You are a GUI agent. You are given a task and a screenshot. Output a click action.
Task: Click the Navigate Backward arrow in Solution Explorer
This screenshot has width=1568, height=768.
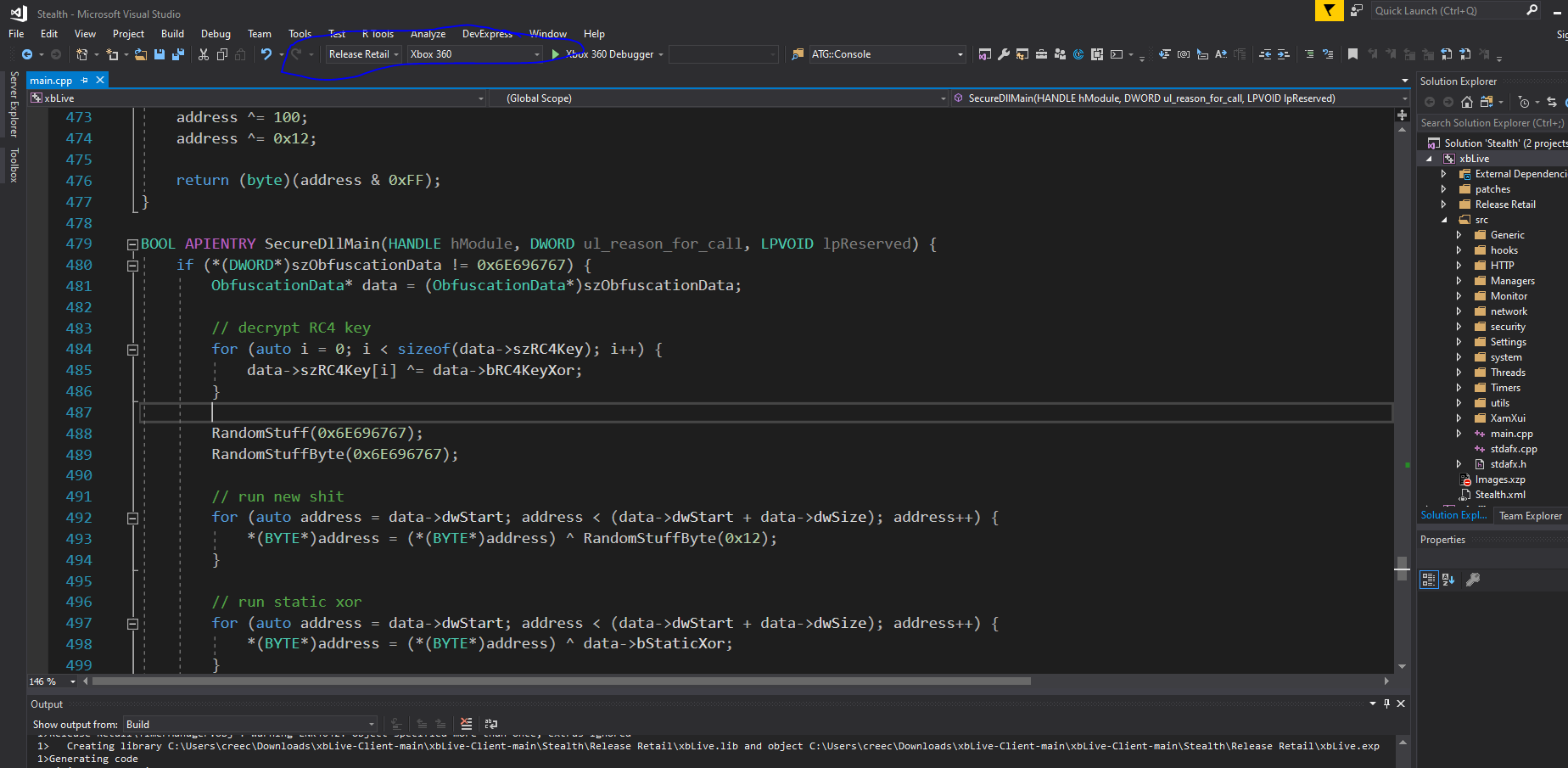[x=1429, y=101]
